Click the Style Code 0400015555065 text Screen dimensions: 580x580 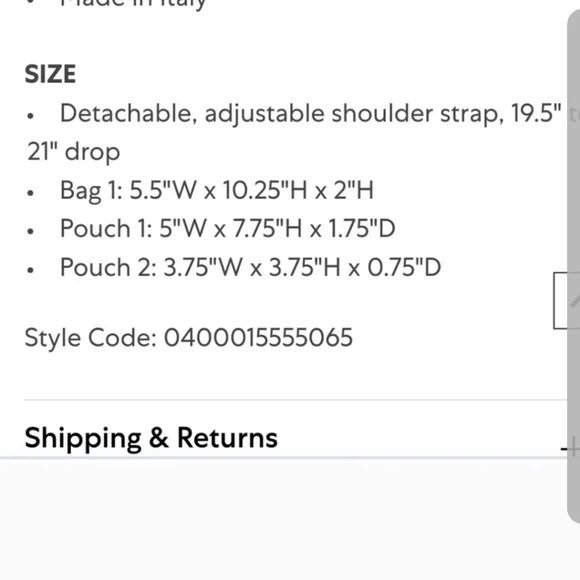[x=189, y=338]
